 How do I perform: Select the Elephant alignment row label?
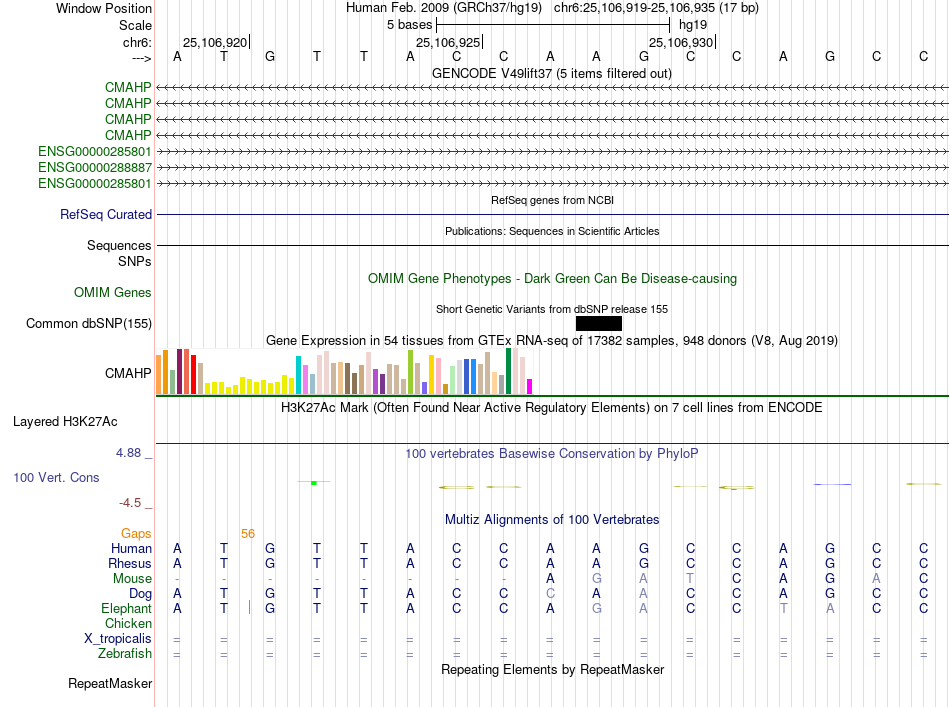[x=126, y=608]
